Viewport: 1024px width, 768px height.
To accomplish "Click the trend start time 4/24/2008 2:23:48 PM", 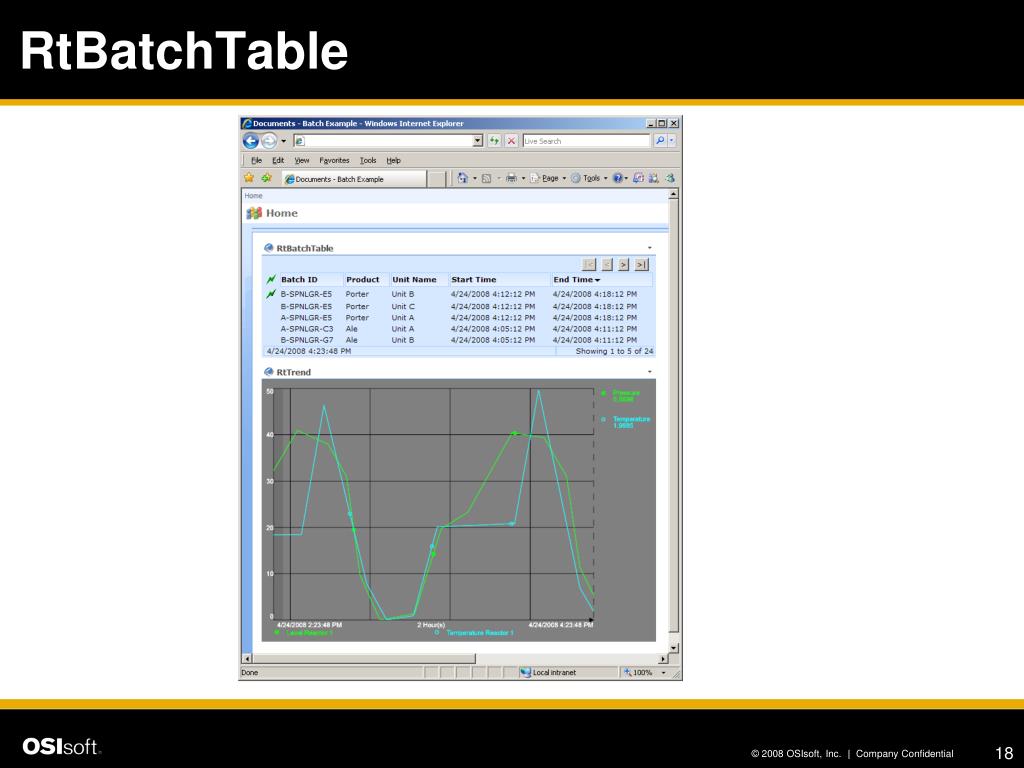I will coord(309,625).
